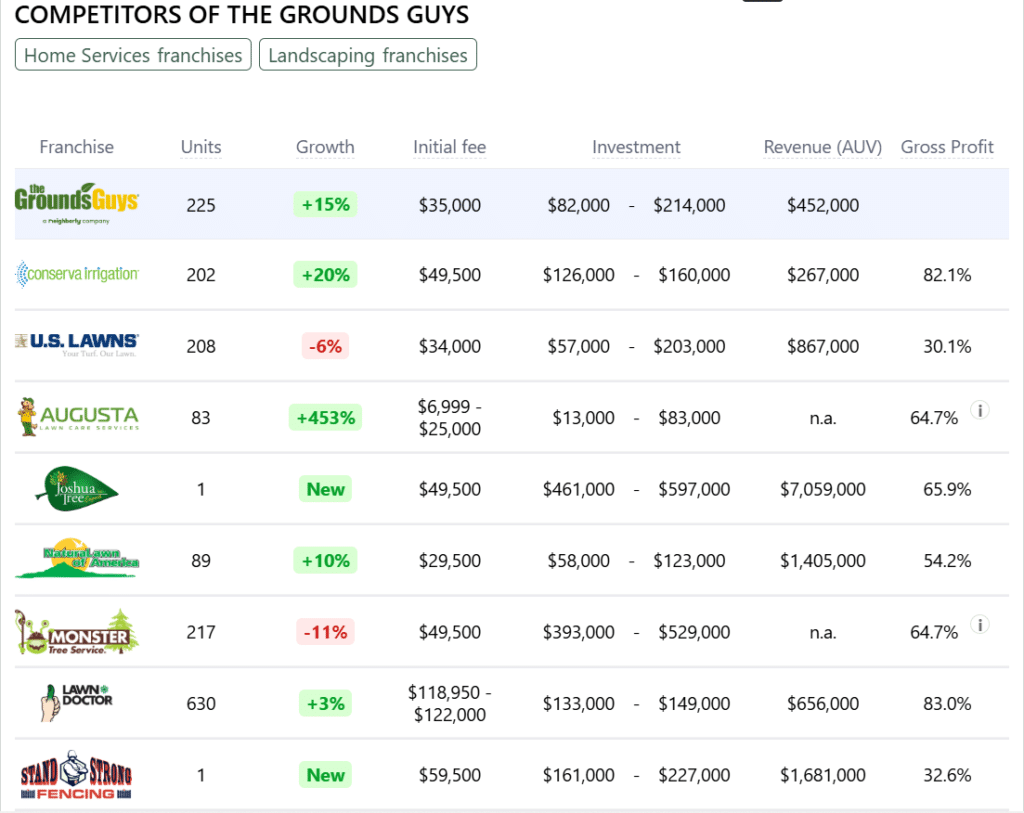This screenshot has width=1024, height=813.
Task: Select the $529,000 maximum investment
Action: click(694, 632)
